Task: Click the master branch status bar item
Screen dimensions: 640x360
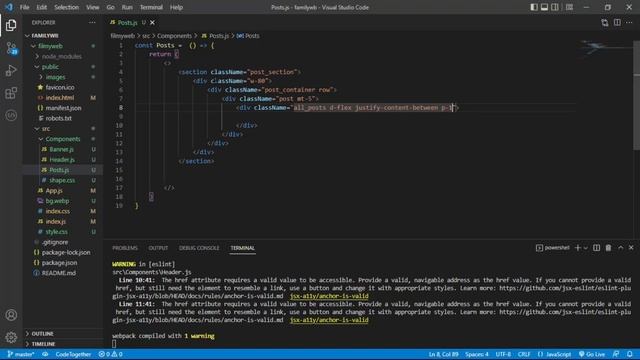Action: coord(20,354)
